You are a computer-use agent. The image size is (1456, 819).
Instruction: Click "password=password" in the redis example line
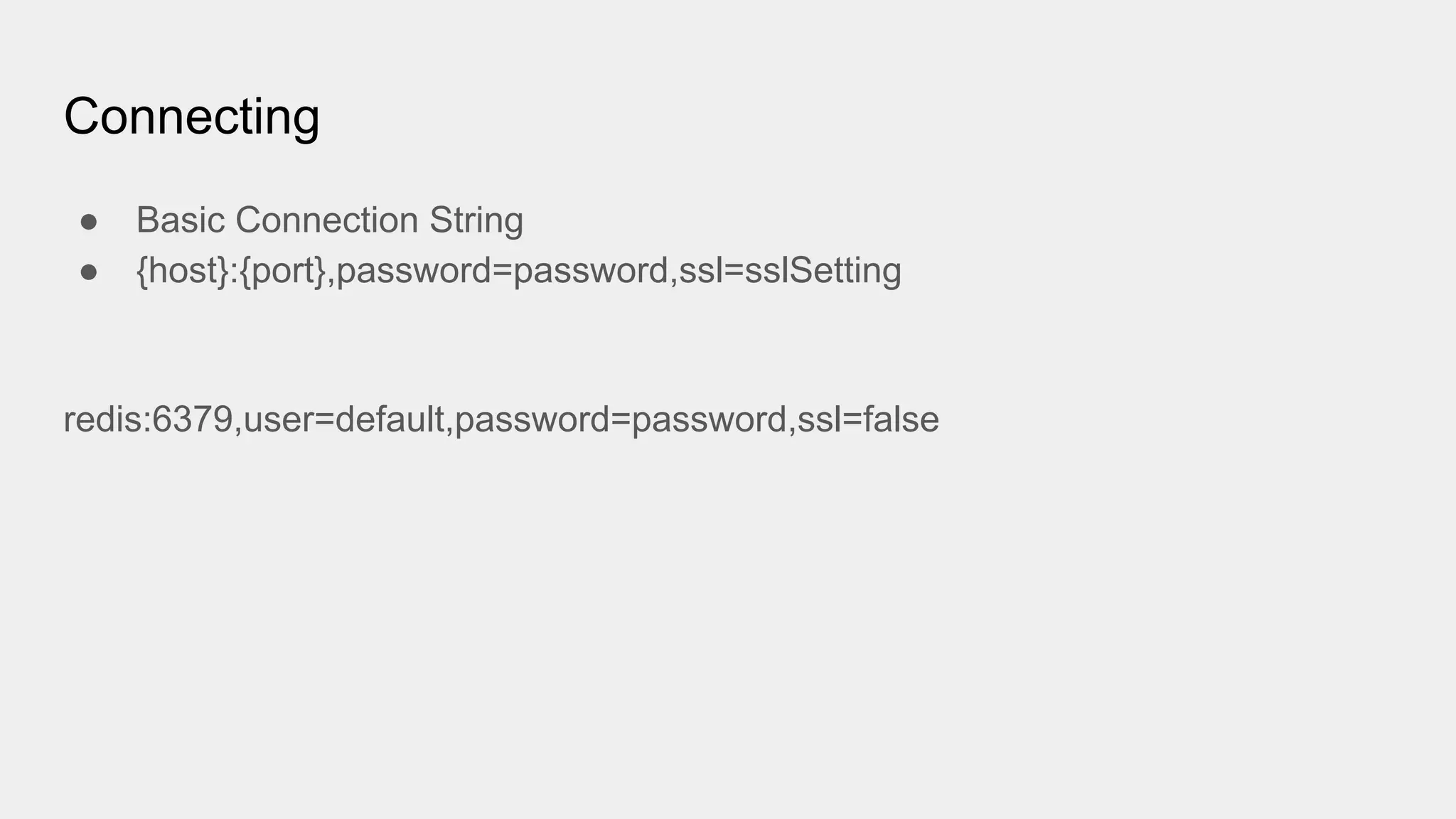click(x=620, y=419)
